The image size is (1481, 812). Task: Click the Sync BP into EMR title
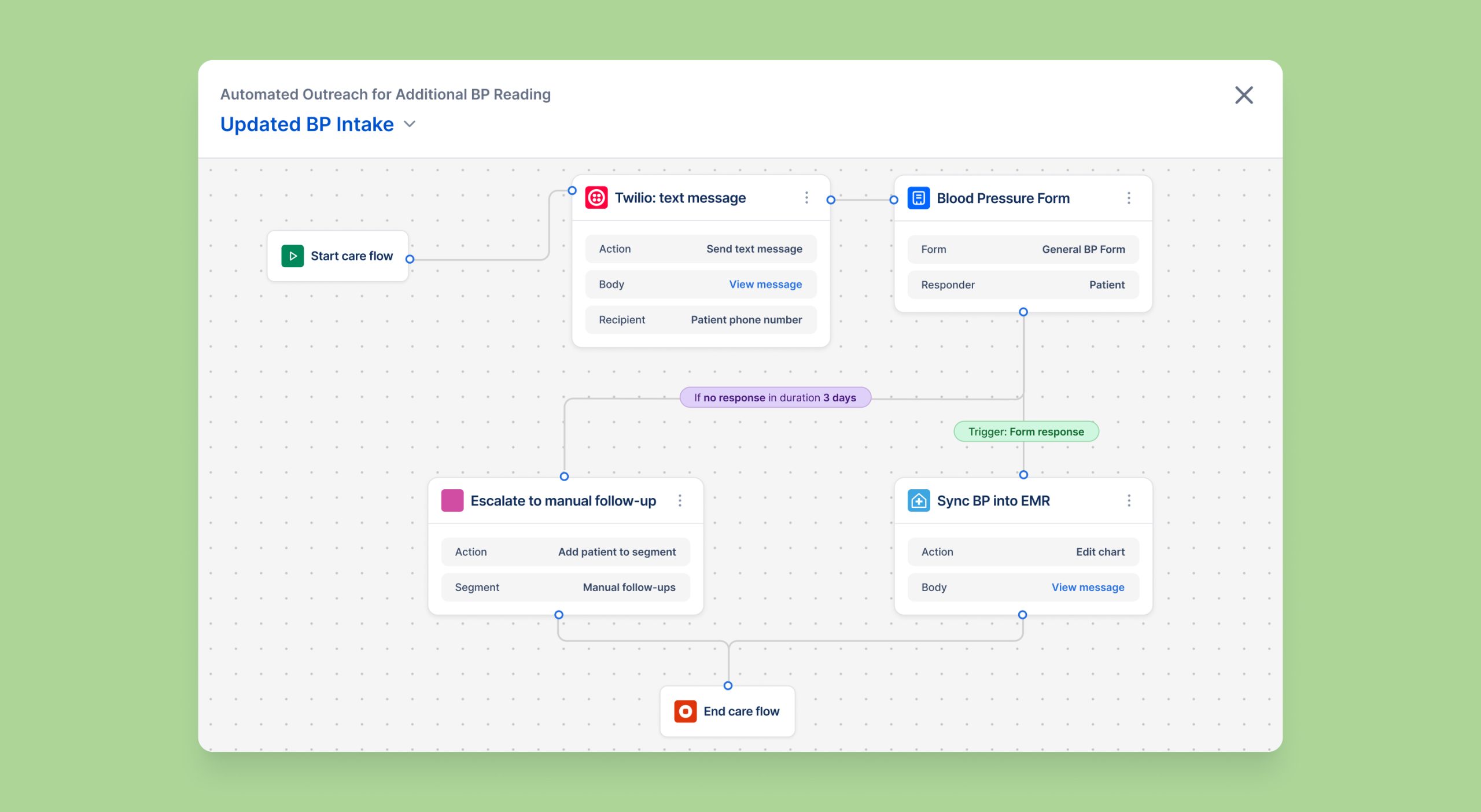point(993,501)
